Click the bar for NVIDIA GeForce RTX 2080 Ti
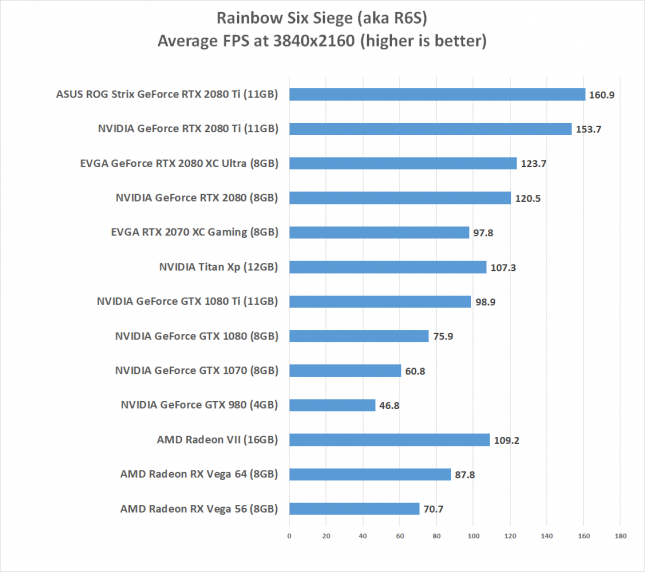The height and width of the screenshot is (572, 645). [x=430, y=129]
